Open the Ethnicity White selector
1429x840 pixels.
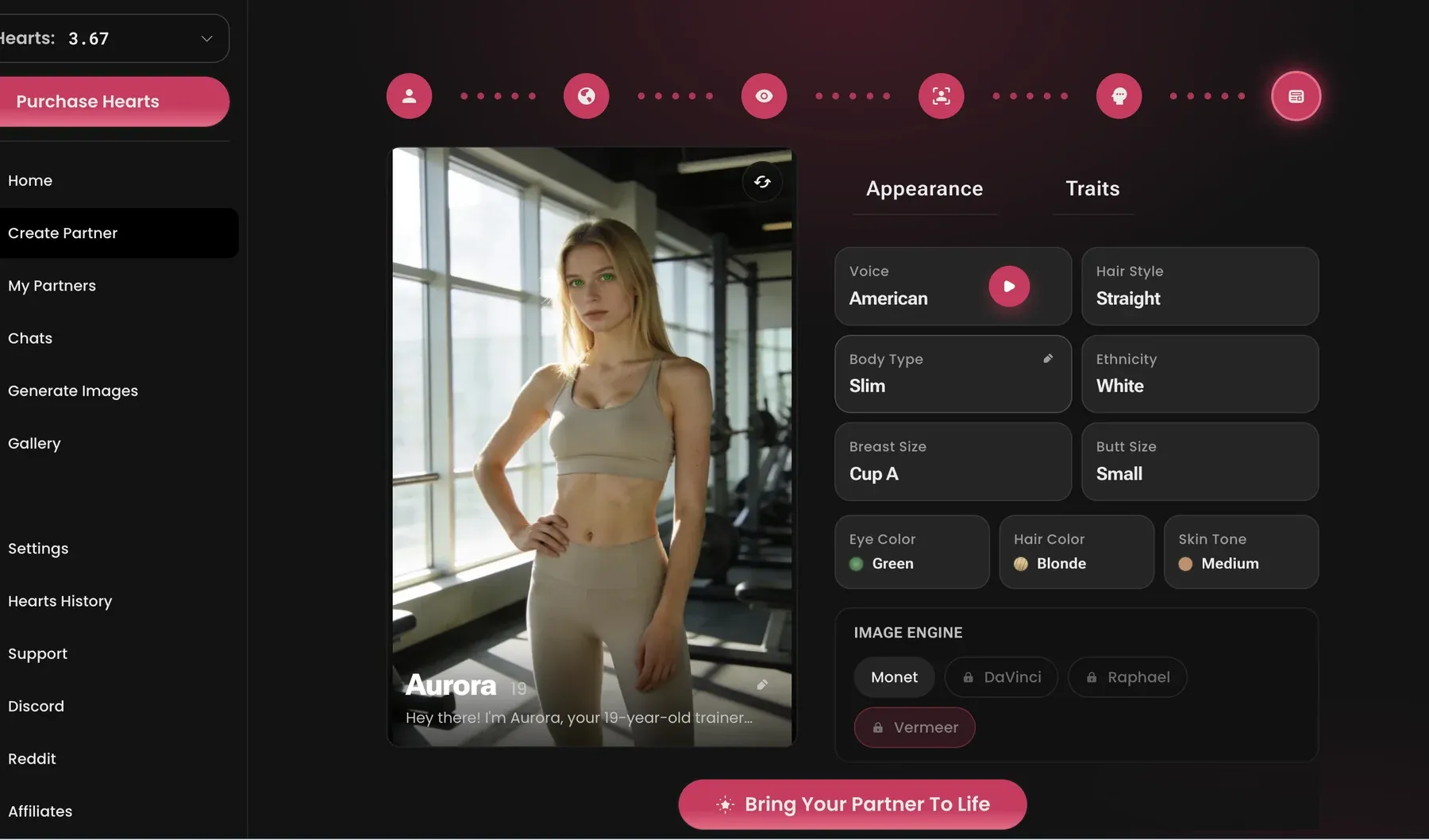pyautogui.click(x=1200, y=374)
